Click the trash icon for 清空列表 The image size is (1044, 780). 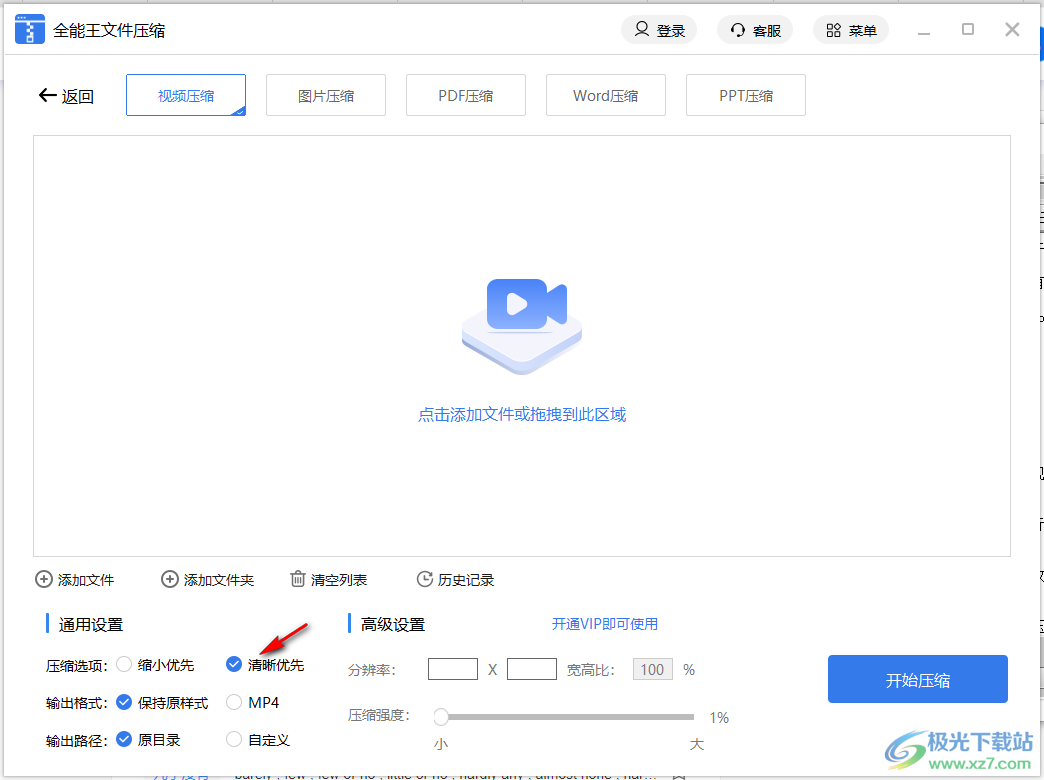coord(298,579)
